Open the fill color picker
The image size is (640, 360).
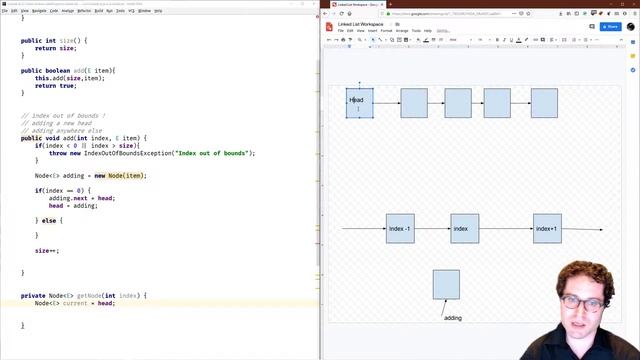(418, 40)
